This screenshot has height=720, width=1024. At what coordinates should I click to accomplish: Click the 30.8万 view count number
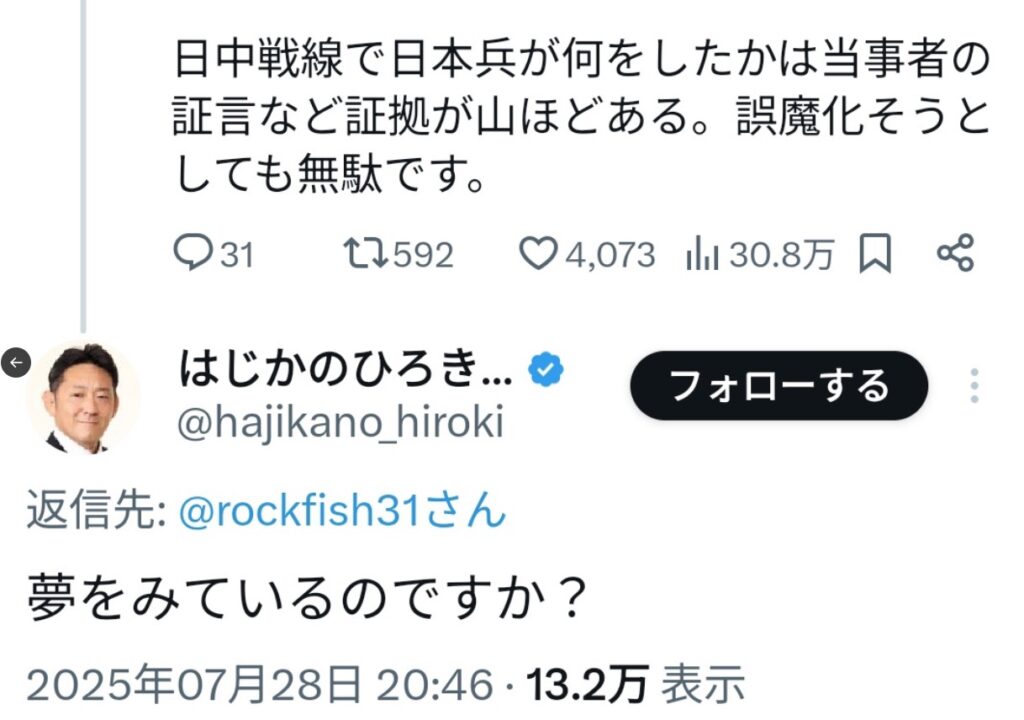[782, 254]
